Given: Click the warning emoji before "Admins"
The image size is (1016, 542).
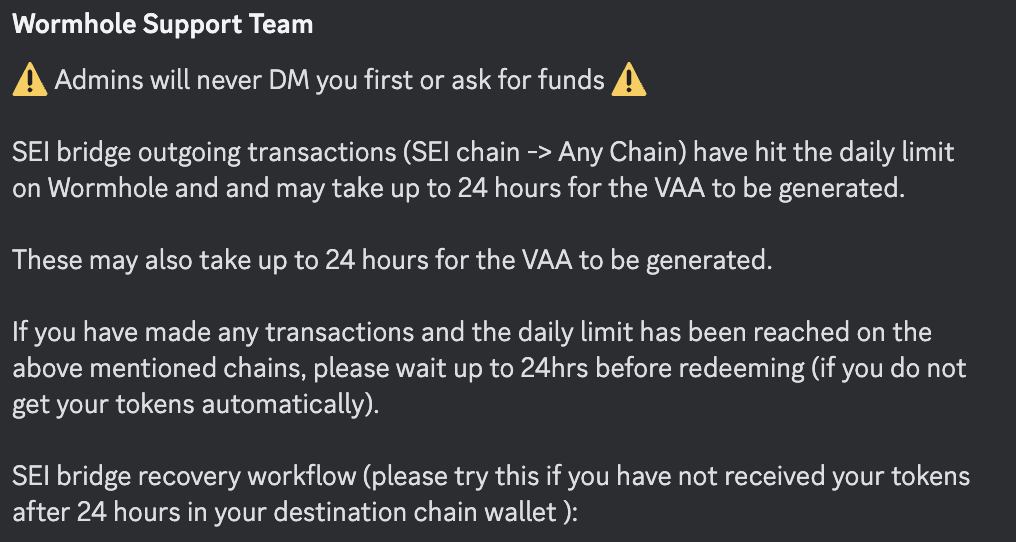Looking at the screenshot, I should [29, 80].
